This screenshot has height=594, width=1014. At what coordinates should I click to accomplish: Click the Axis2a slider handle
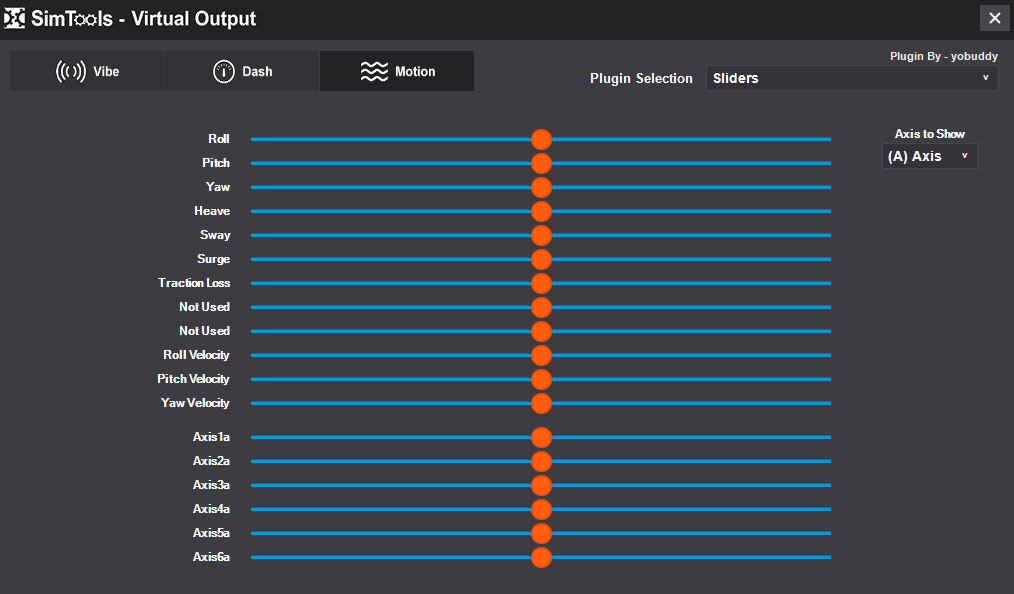tap(541, 461)
